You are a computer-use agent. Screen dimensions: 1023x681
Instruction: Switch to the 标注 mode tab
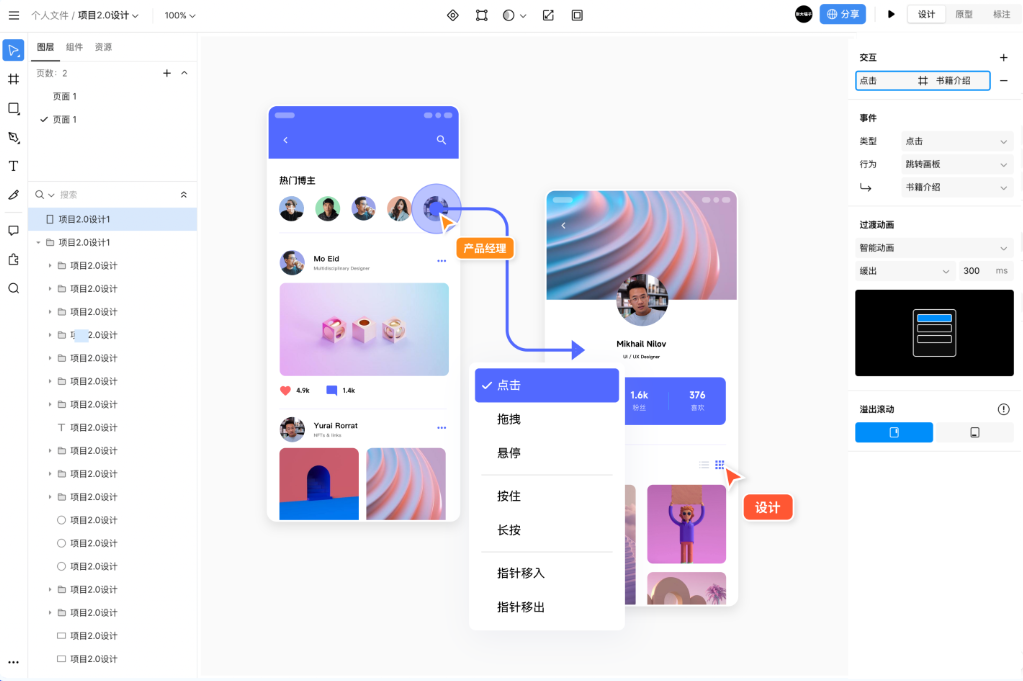click(x=1001, y=14)
